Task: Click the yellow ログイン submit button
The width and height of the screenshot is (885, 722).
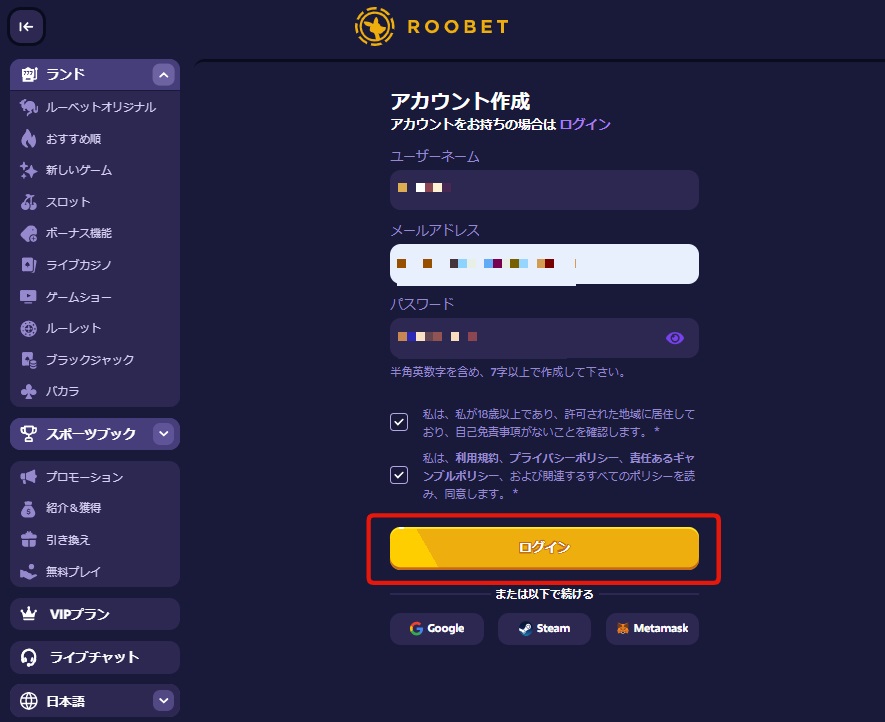Action: (544, 548)
